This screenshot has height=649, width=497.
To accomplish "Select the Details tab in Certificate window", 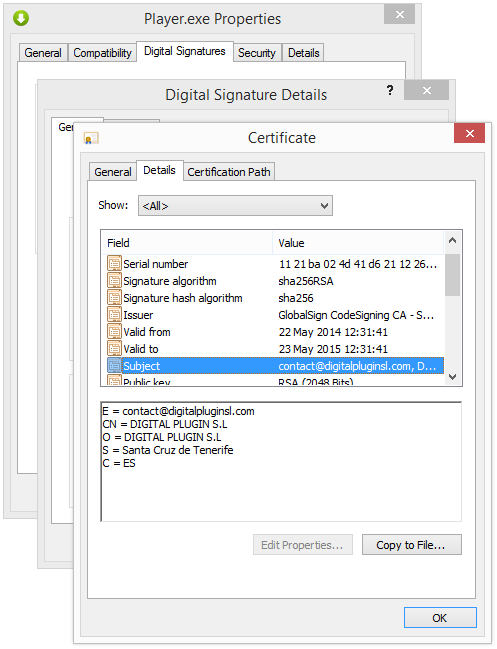I will tap(159, 170).
